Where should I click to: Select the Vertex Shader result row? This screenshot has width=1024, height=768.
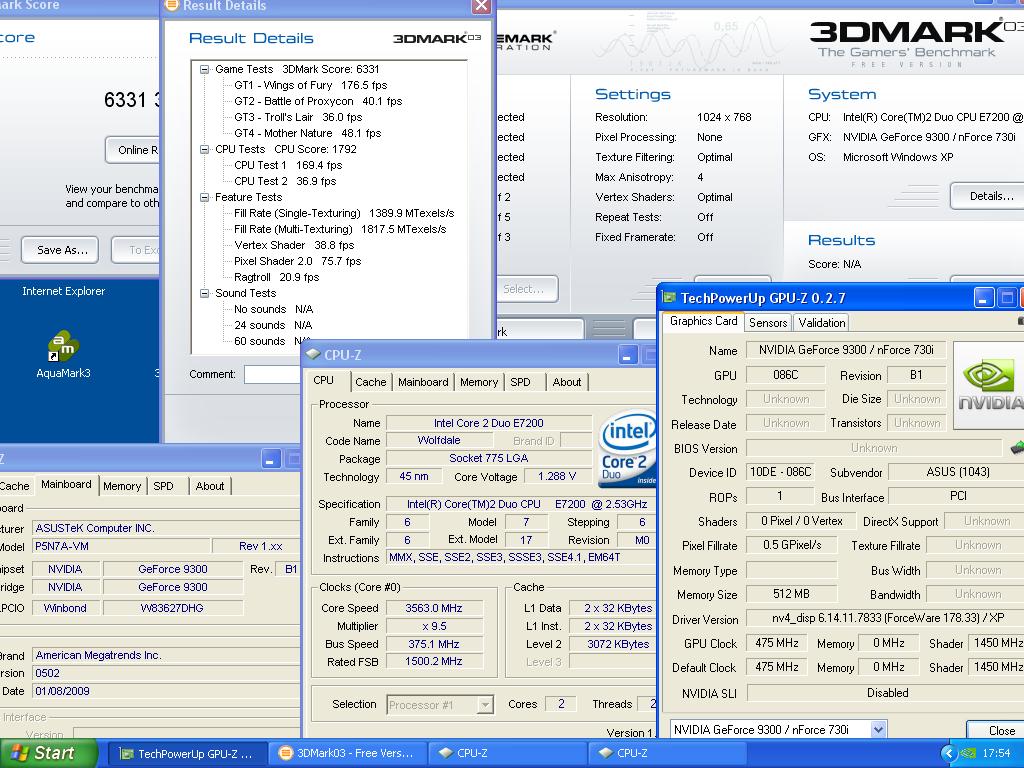pyautogui.click(x=294, y=245)
